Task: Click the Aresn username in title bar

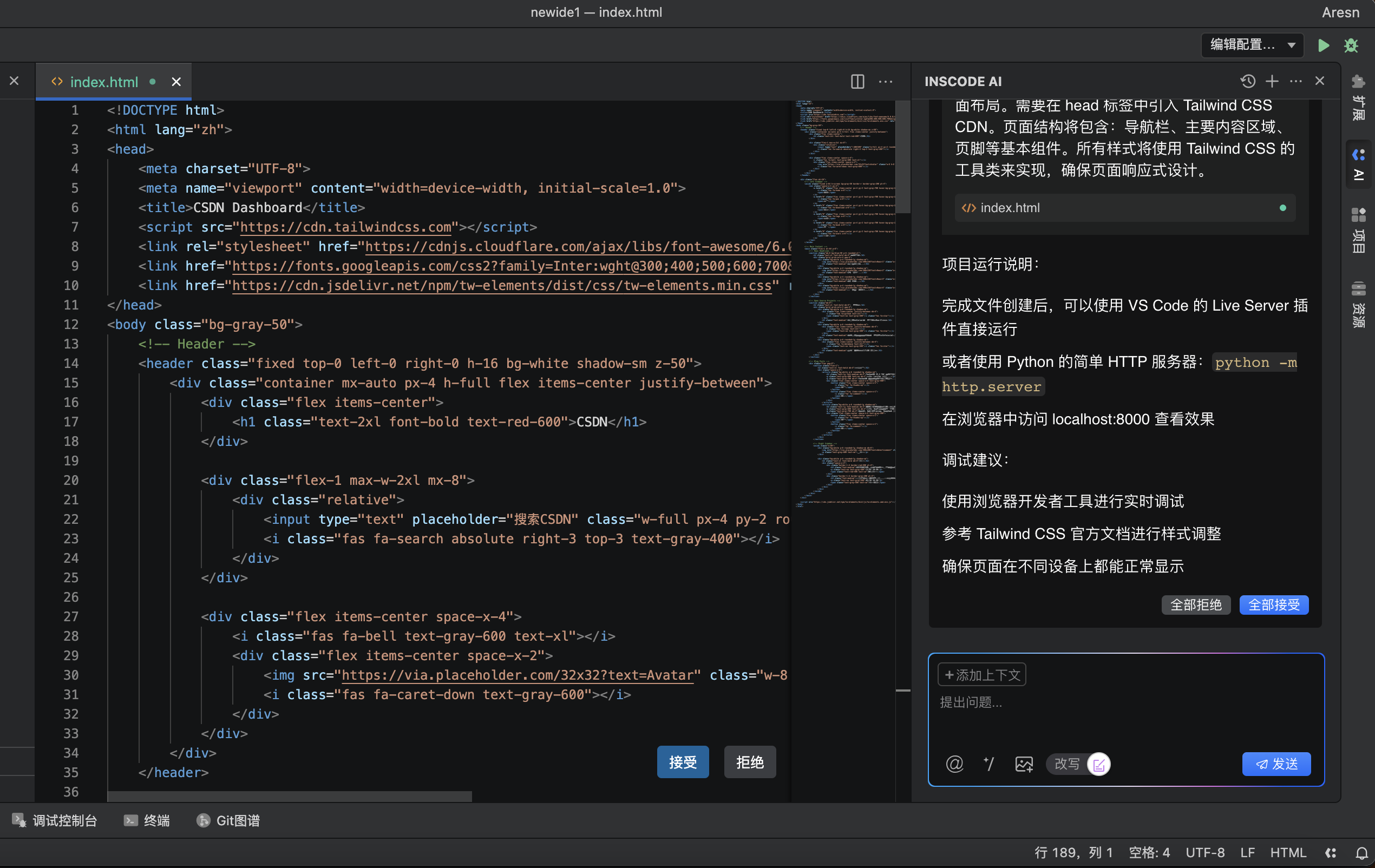Action: tap(1340, 12)
